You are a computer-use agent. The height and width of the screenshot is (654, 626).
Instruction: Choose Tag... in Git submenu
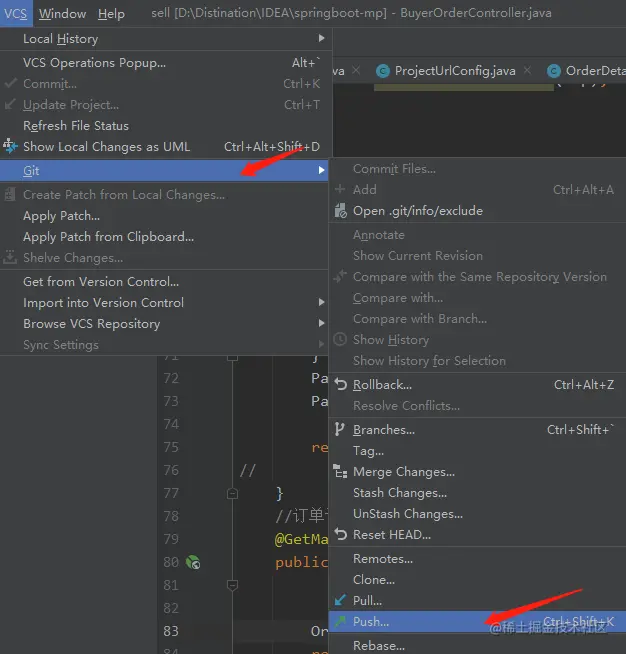[x=478, y=451]
